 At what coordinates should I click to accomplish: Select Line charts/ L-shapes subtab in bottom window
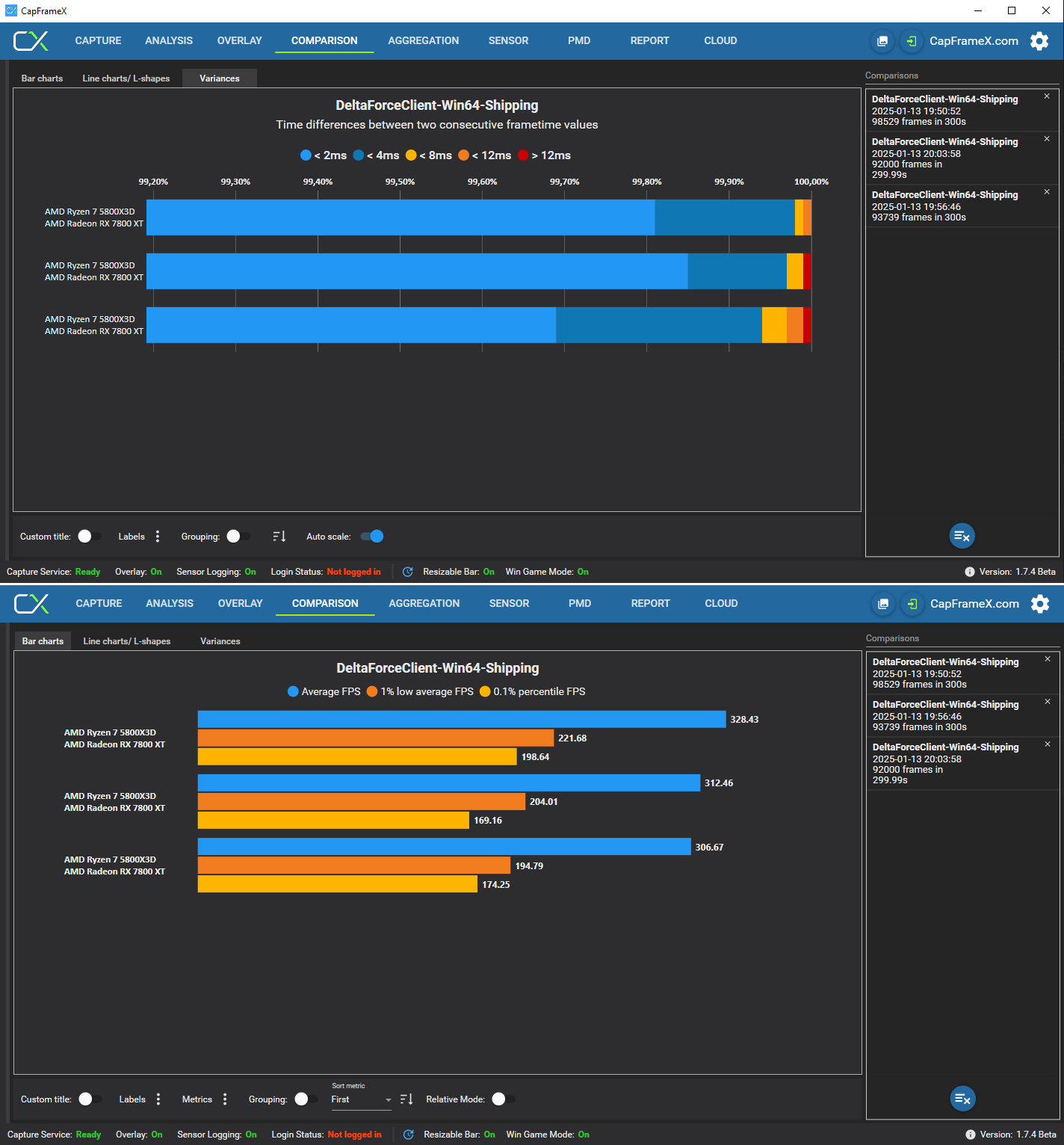click(x=127, y=641)
